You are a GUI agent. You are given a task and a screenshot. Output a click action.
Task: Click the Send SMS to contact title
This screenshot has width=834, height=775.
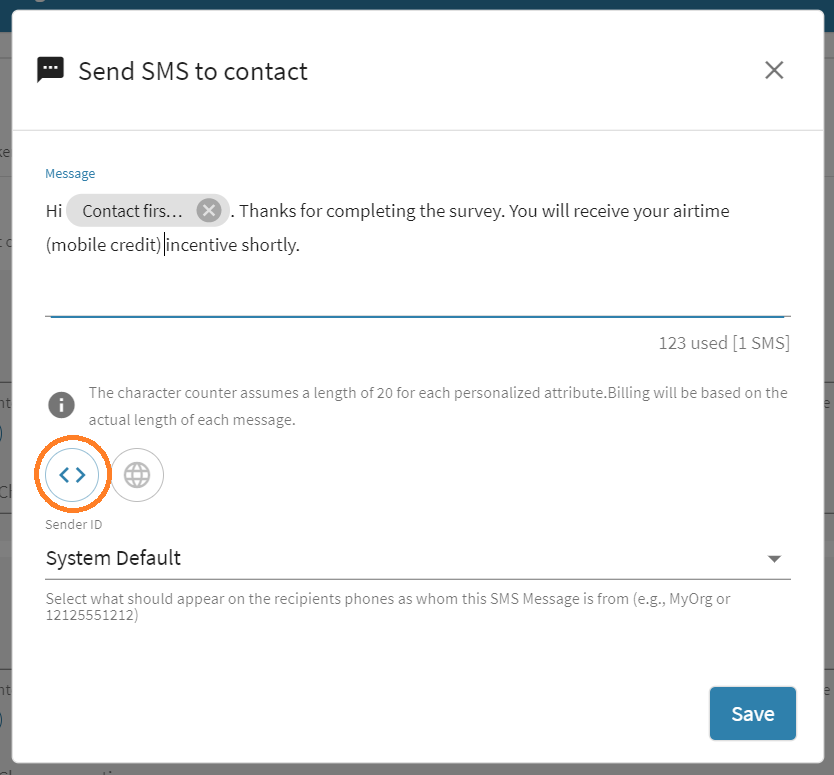(193, 71)
